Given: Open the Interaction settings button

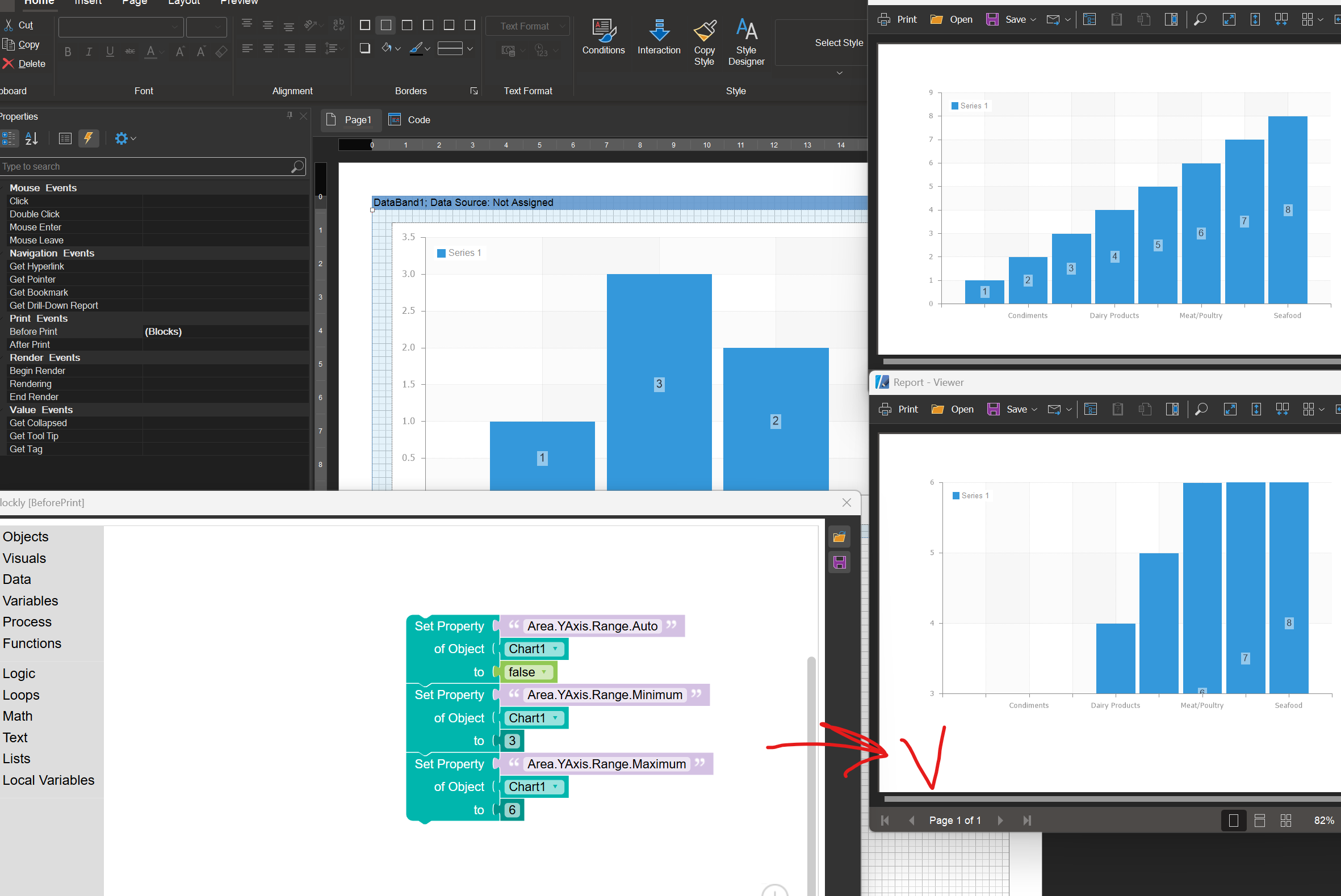Looking at the screenshot, I should click(659, 37).
